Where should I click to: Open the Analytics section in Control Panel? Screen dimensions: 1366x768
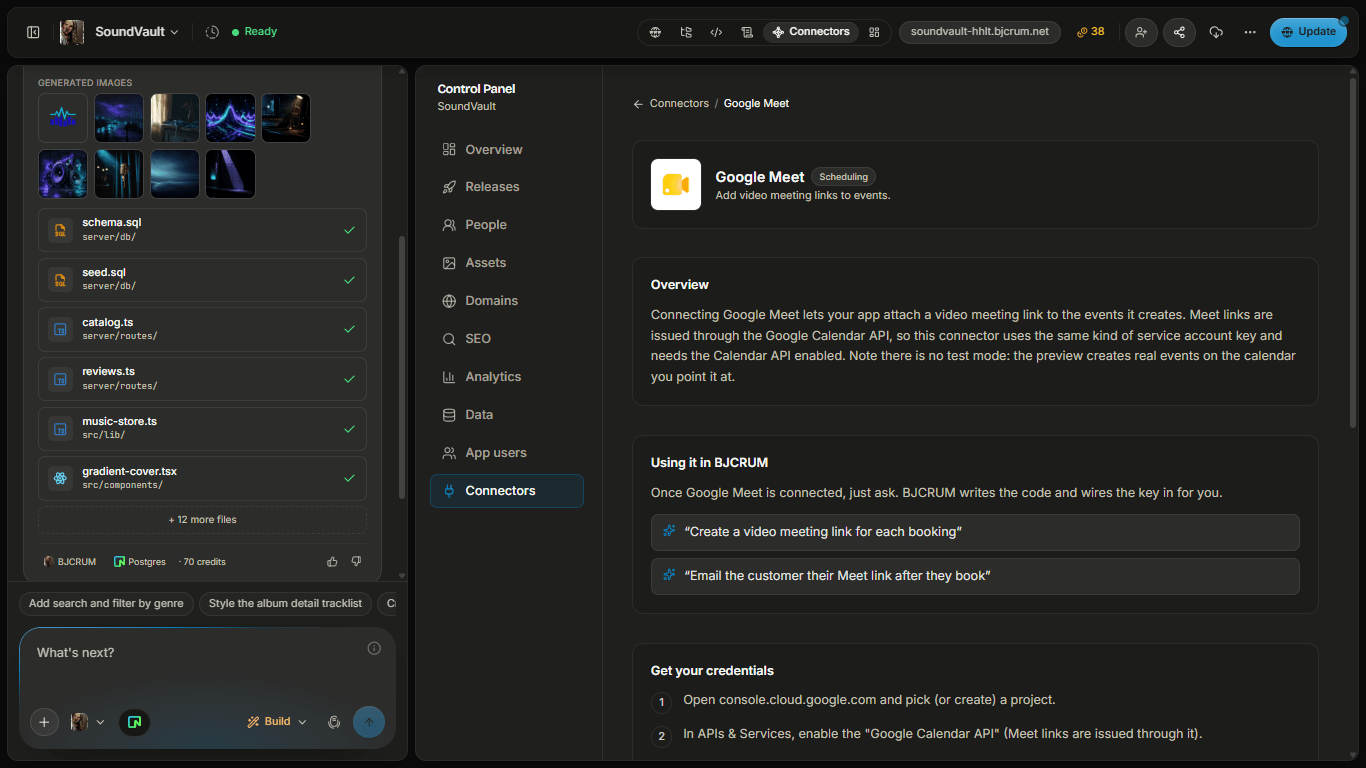tap(493, 377)
